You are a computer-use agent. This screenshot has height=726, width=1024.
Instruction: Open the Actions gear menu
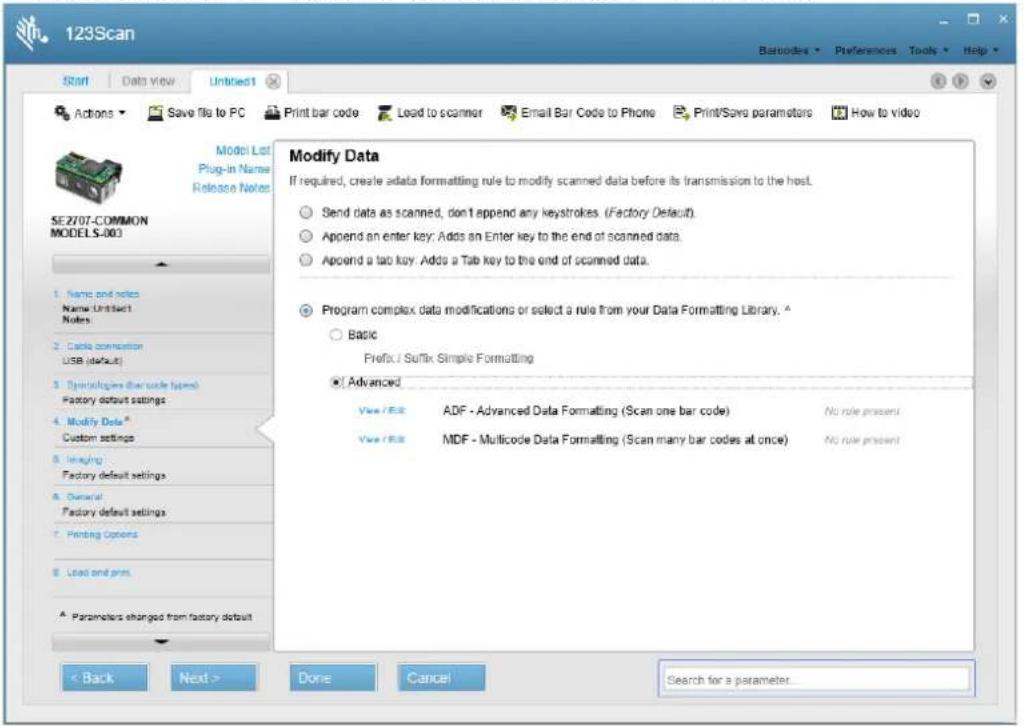[x=90, y=113]
